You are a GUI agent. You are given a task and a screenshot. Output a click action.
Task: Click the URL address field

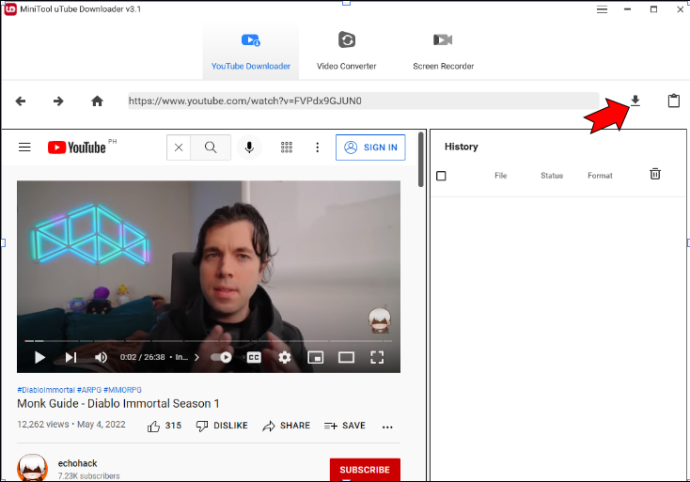(x=363, y=101)
